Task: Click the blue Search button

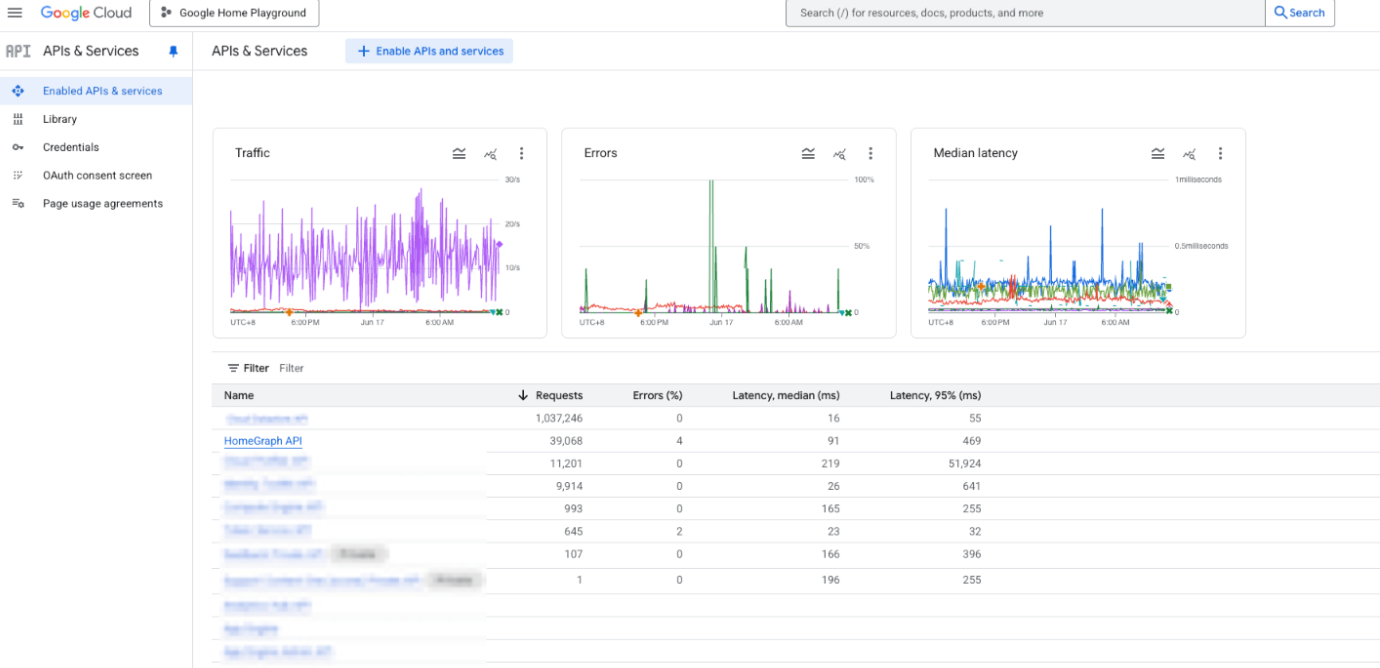Action: click(x=1299, y=13)
